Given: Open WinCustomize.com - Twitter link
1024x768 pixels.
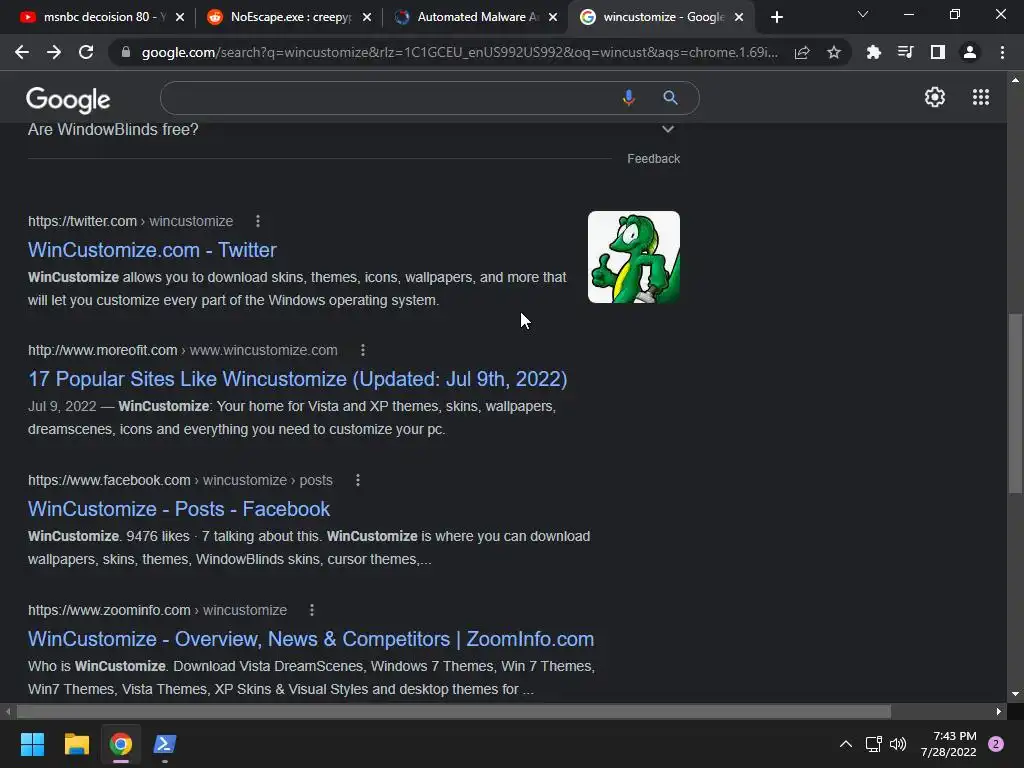Looking at the screenshot, I should click(152, 249).
